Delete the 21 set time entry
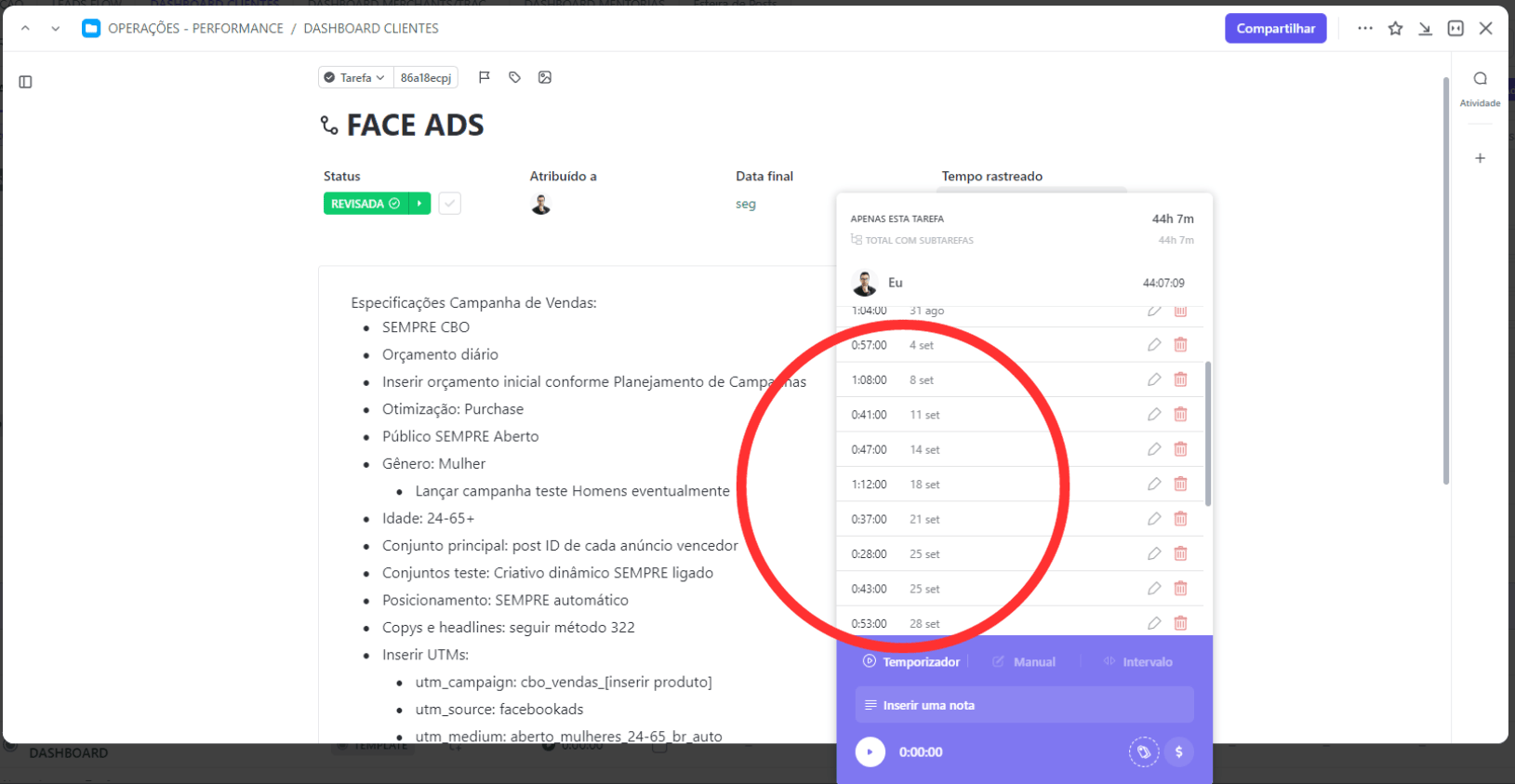The height and width of the screenshot is (784, 1515). 1180,519
